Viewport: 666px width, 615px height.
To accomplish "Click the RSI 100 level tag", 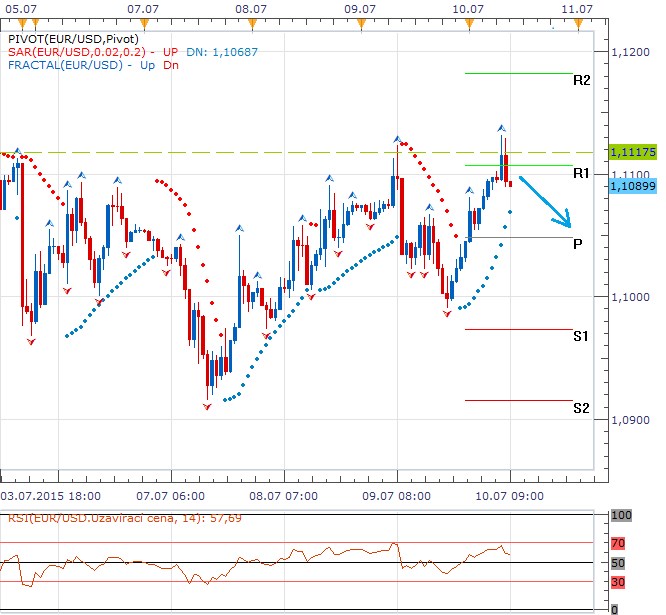I will tap(621, 516).
